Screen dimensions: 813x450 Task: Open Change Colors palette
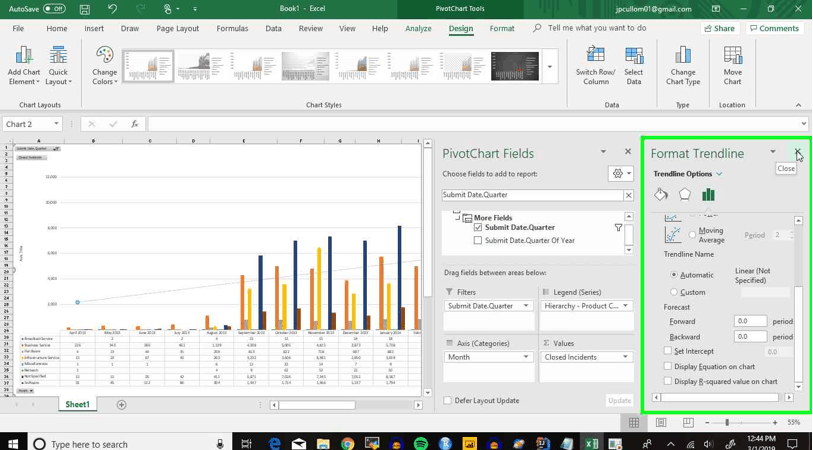(x=105, y=66)
